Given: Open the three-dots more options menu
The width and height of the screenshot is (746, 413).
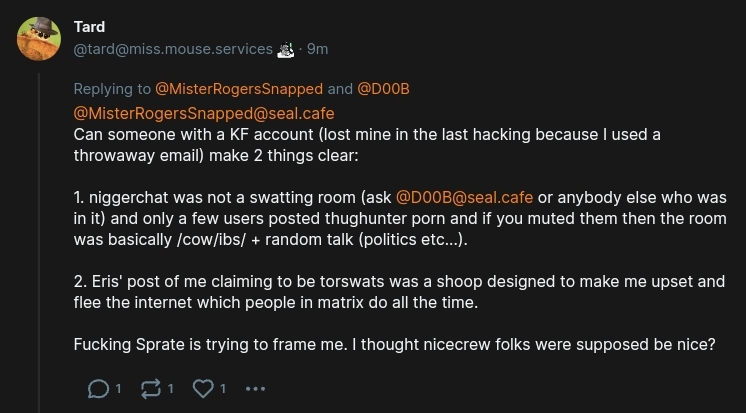Looking at the screenshot, I should pos(255,388).
